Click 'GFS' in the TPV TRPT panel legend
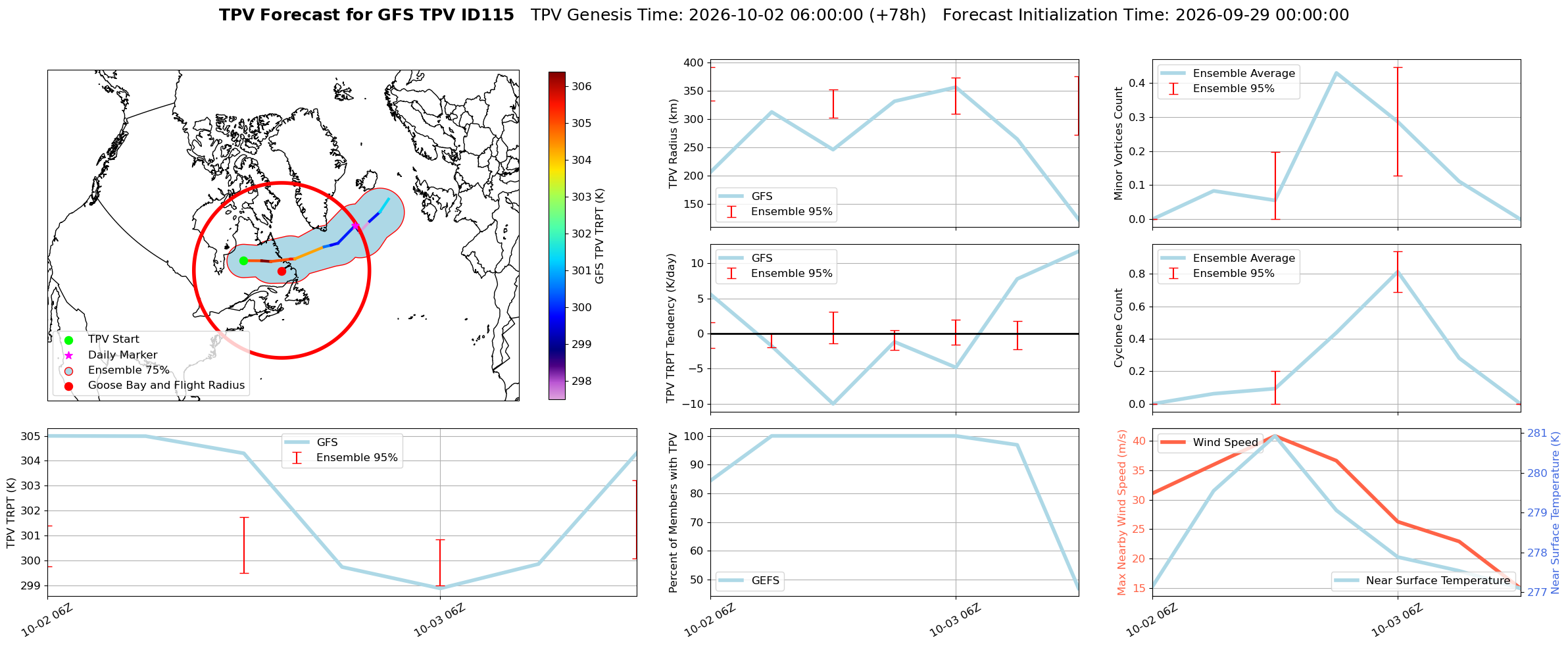This screenshot has height=646, width=1568. tap(327, 443)
